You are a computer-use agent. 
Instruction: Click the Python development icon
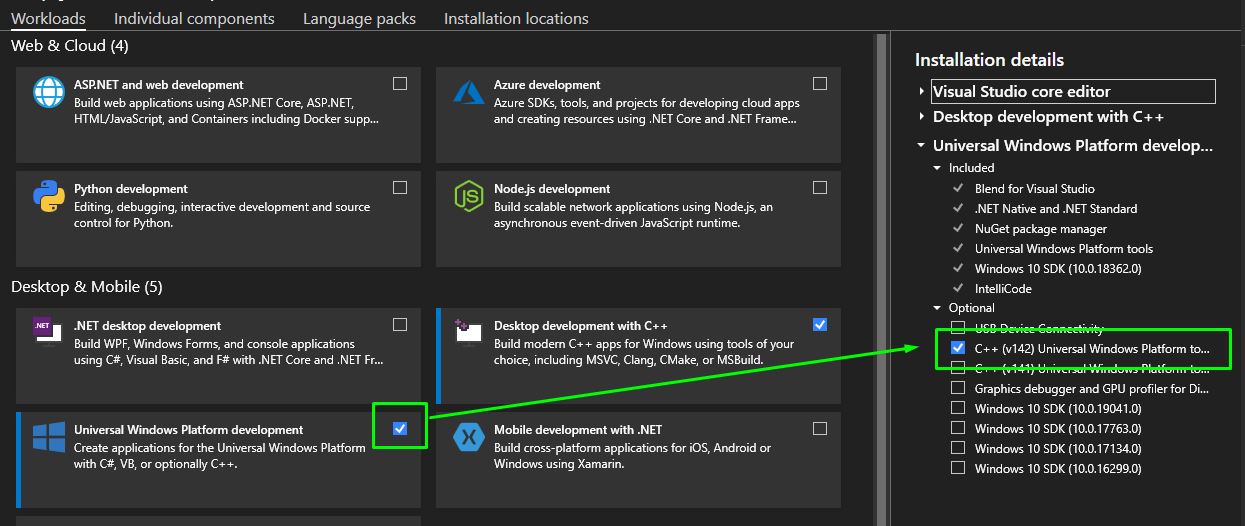[48, 196]
